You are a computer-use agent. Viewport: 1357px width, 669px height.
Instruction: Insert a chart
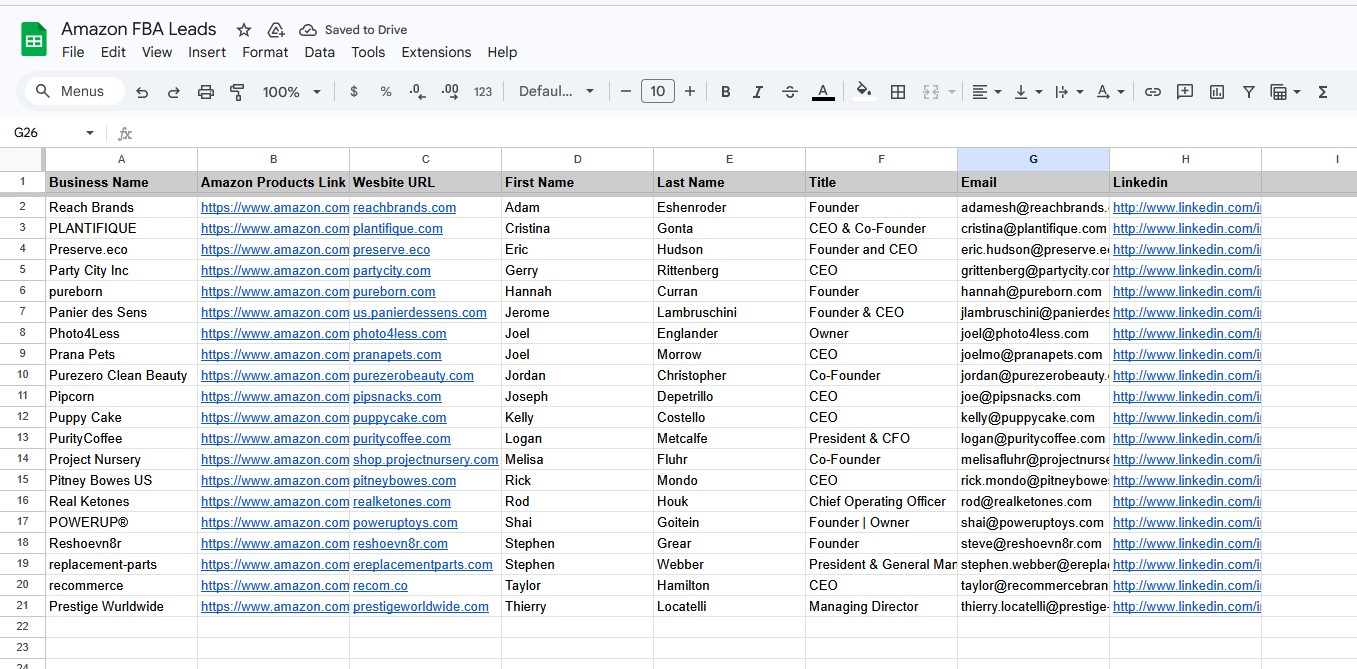coord(1217,92)
